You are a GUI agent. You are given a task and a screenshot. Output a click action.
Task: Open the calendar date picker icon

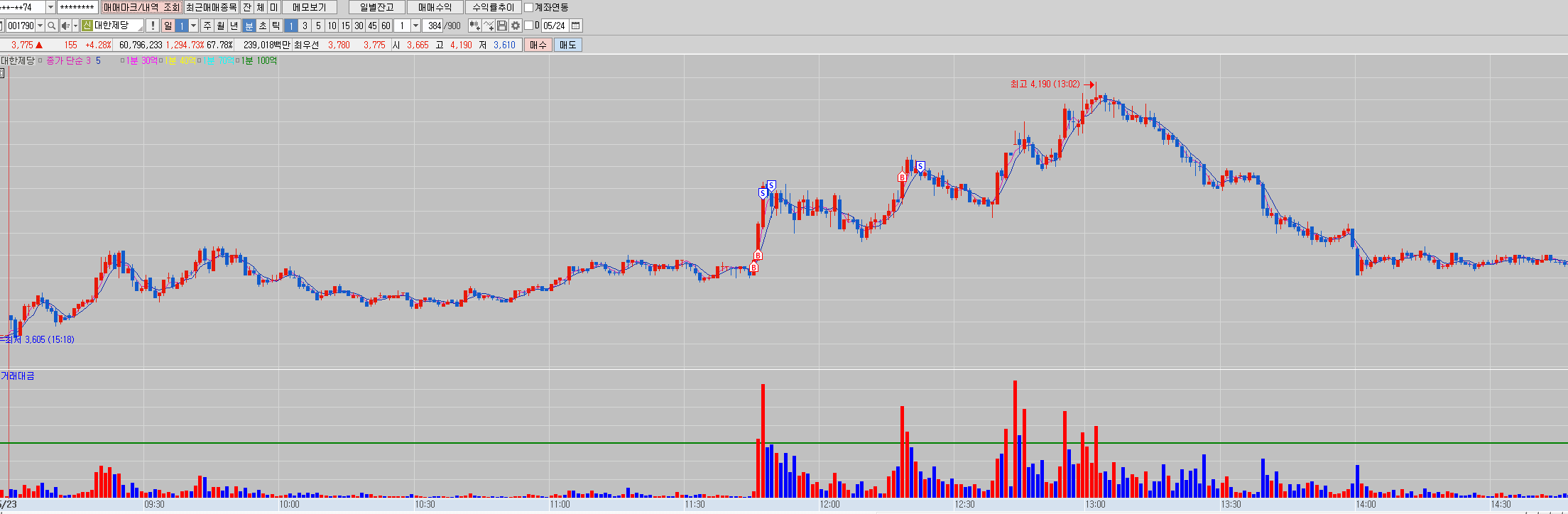click(576, 26)
